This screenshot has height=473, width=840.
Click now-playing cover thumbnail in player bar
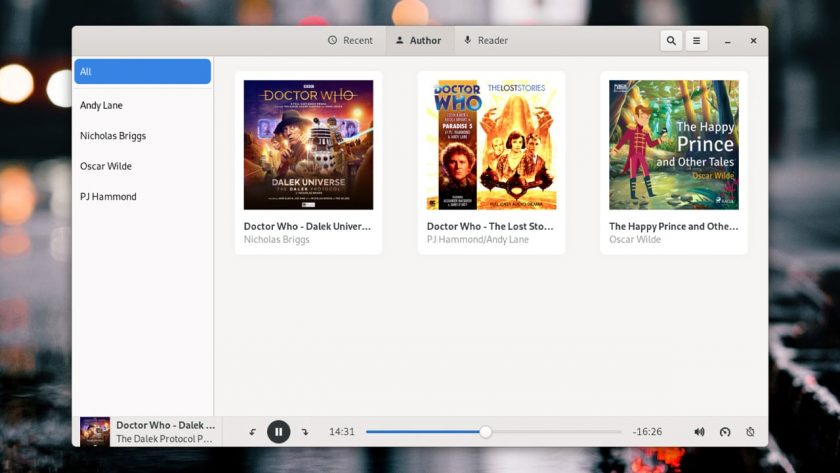click(x=95, y=432)
